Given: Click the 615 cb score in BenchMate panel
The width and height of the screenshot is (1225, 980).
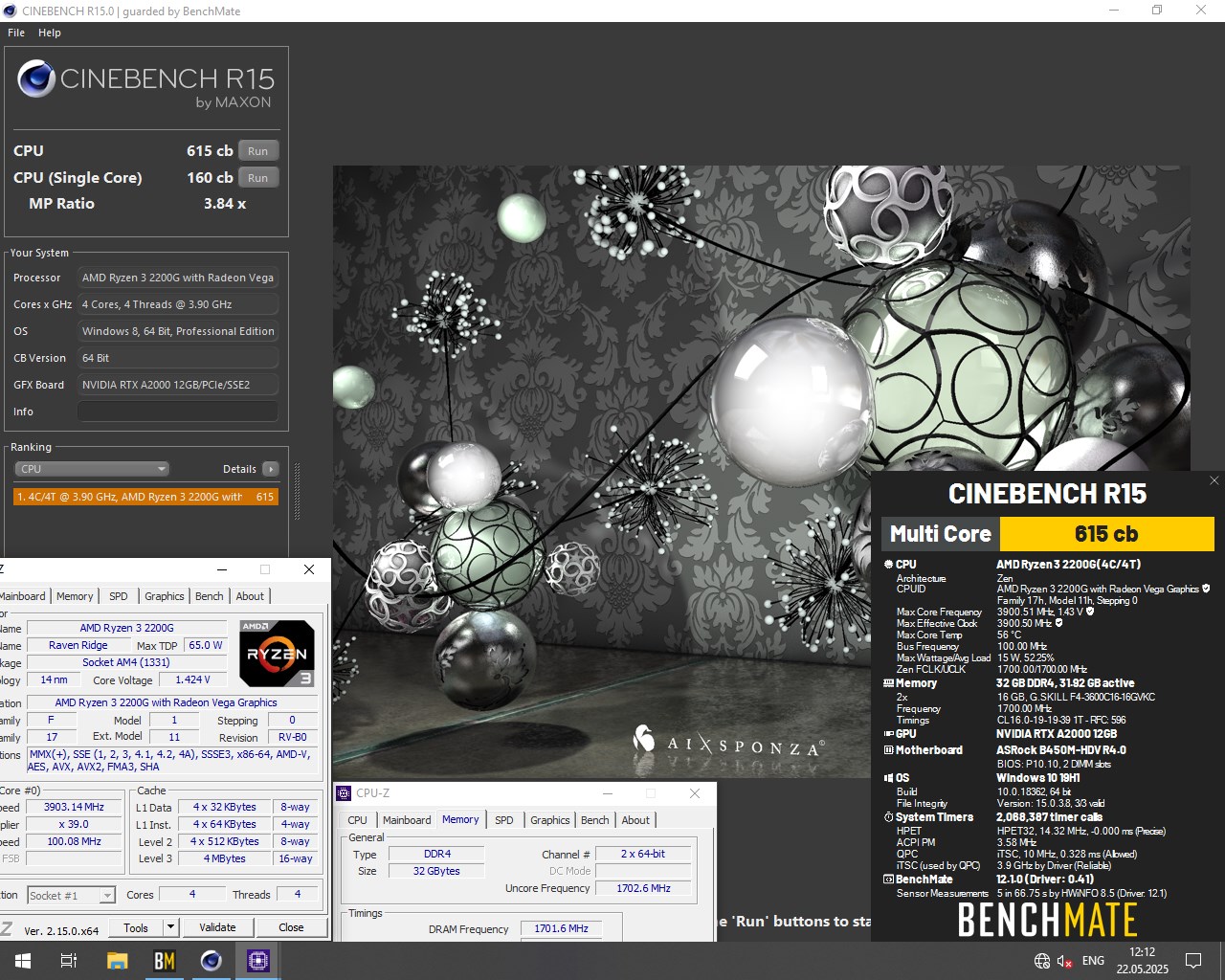Looking at the screenshot, I should click(1106, 534).
